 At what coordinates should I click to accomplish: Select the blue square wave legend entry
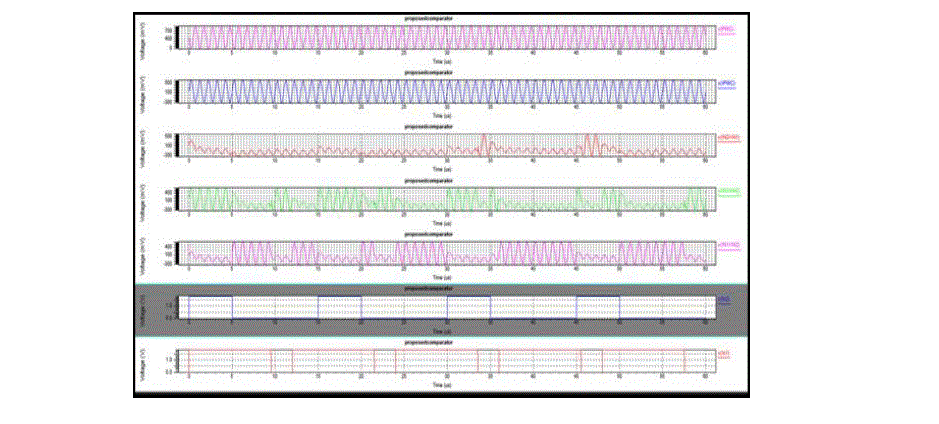[x=726, y=299]
